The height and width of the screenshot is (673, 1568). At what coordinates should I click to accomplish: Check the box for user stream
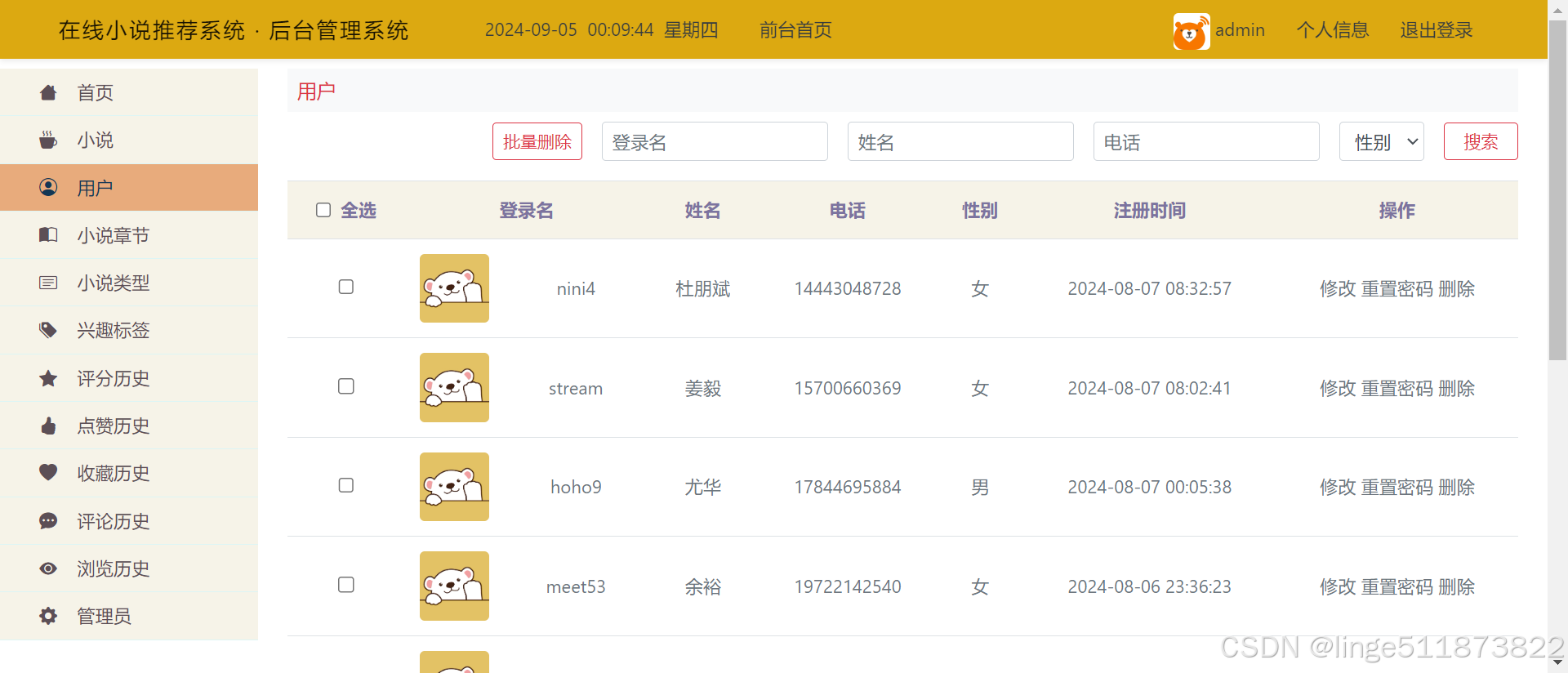tap(346, 386)
